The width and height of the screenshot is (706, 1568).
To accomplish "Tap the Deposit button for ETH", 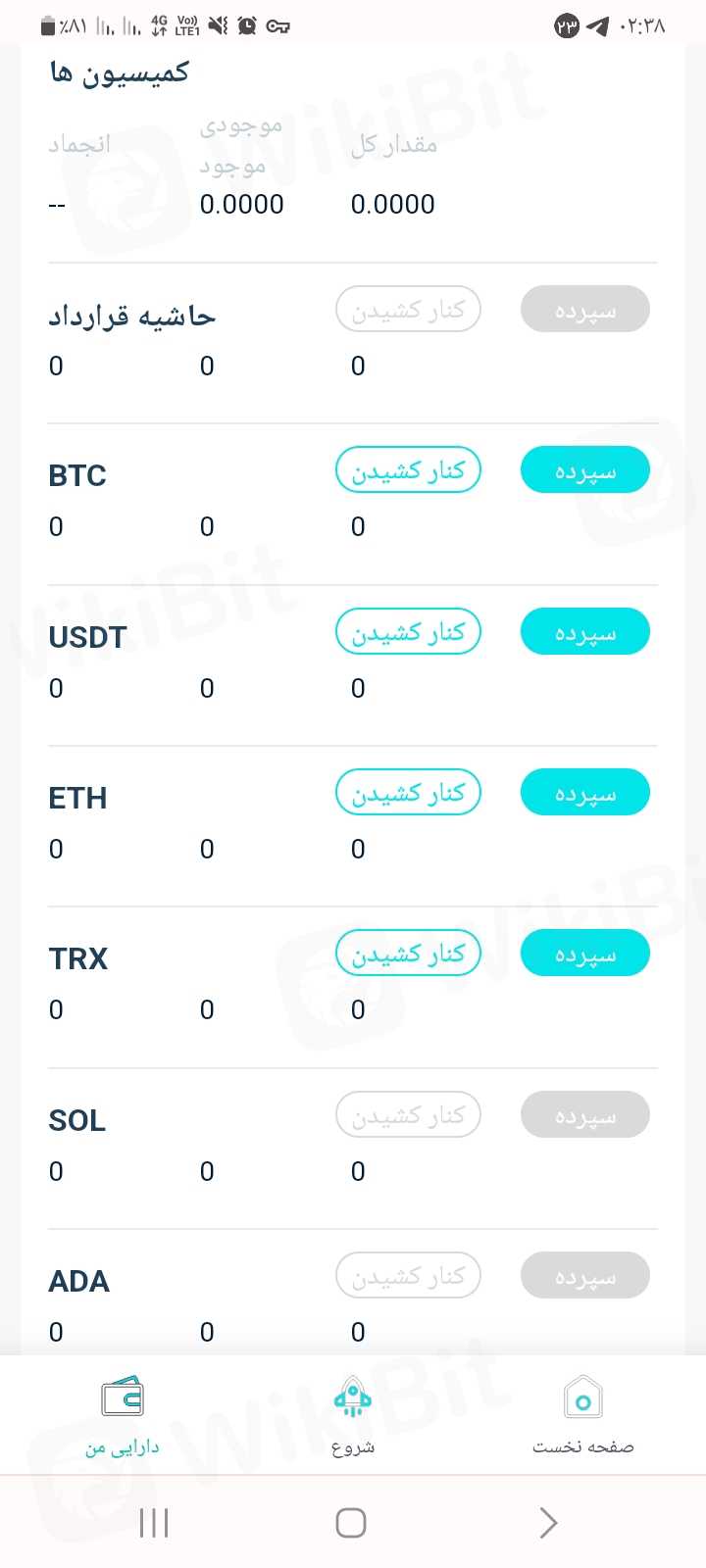I will [x=584, y=793].
